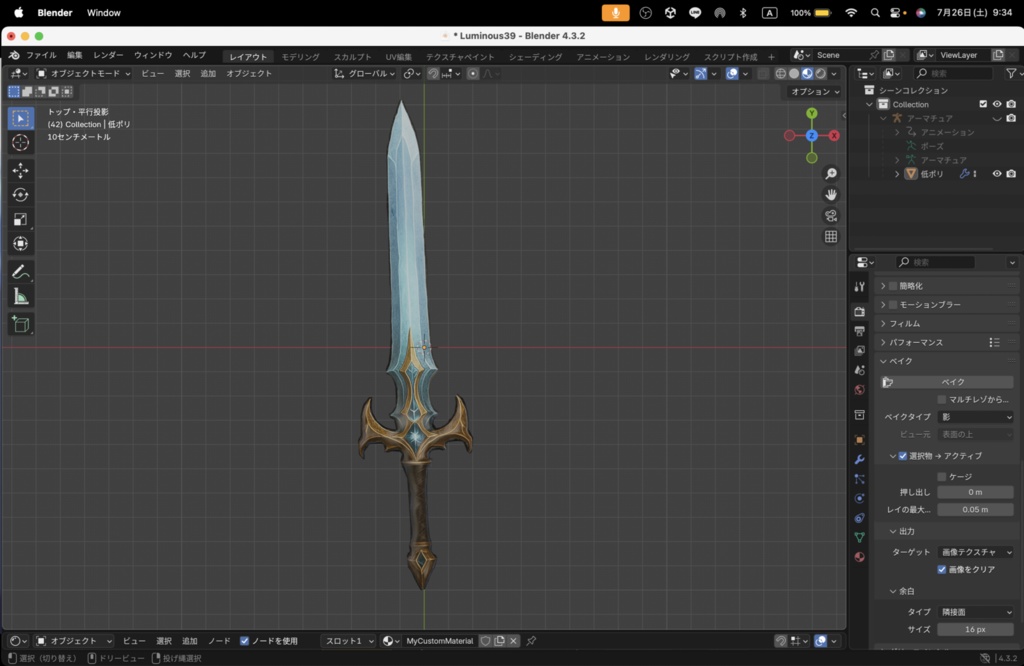Select the Cursor tool below the select tool
The height and width of the screenshot is (666, 1024).
(x=20, y=143)
